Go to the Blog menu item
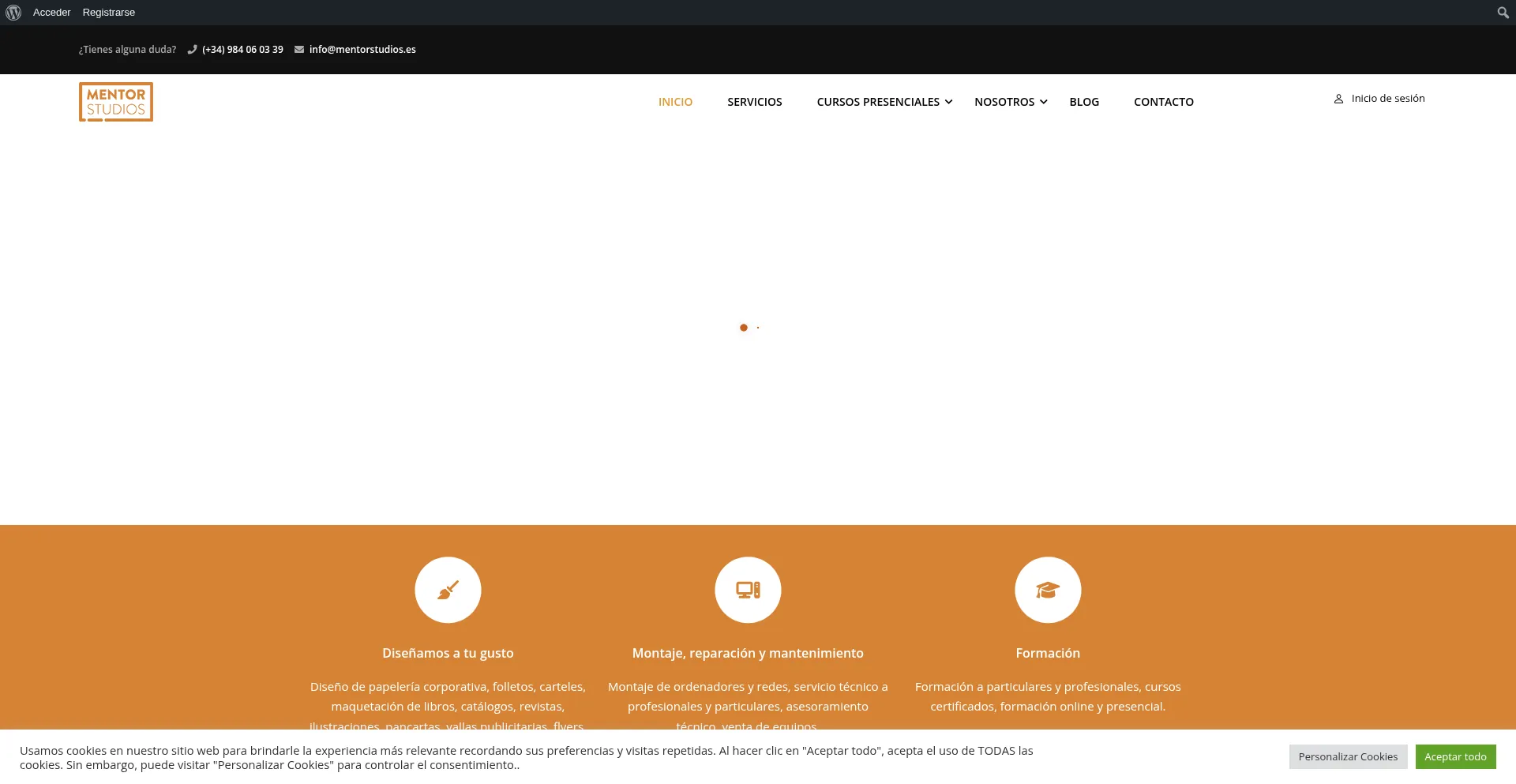1516x784 pixels. (x=1084, y=102)
